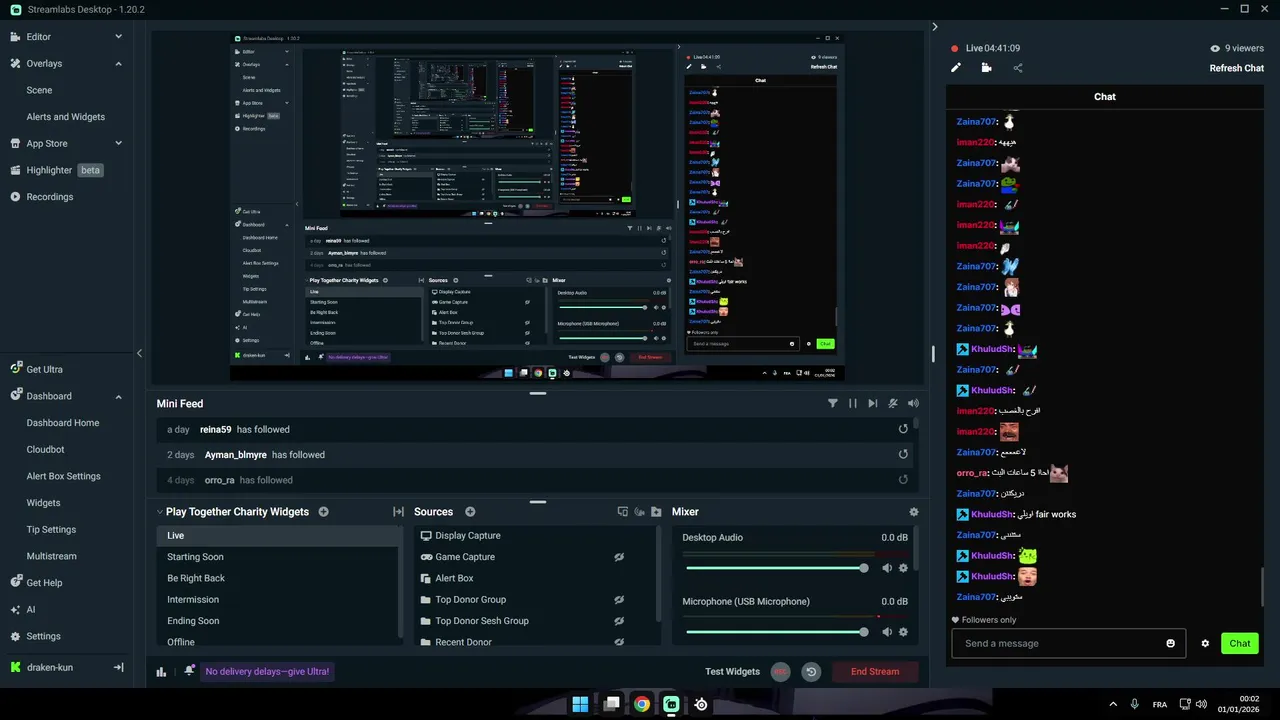Skip current alert in Mini Feed

pyautogui.click(x=873, y=403)
